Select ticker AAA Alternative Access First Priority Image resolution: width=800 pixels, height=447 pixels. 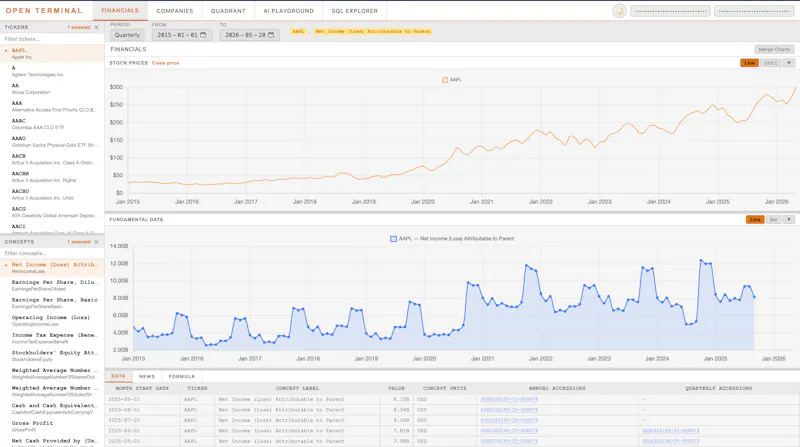(x=52, y=106)
